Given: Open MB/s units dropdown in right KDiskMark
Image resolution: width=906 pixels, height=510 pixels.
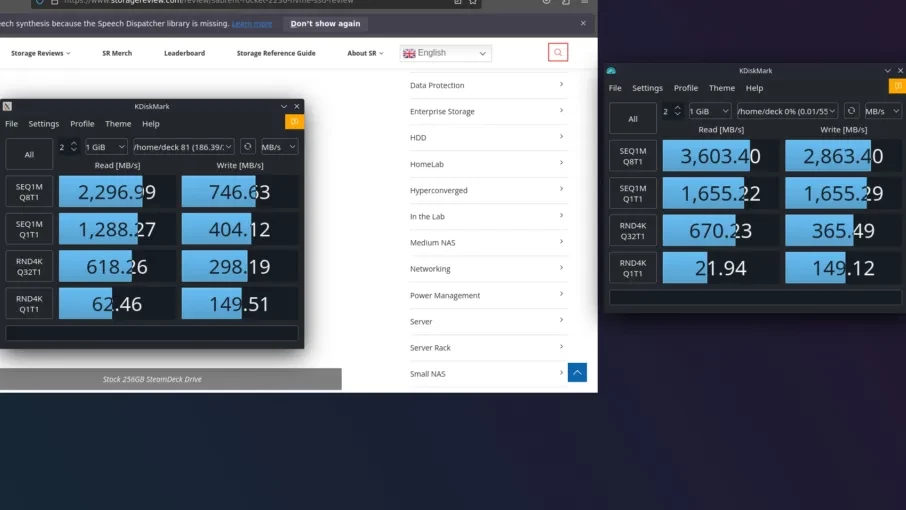Looking at the screenshot, I should pos(882,111).
